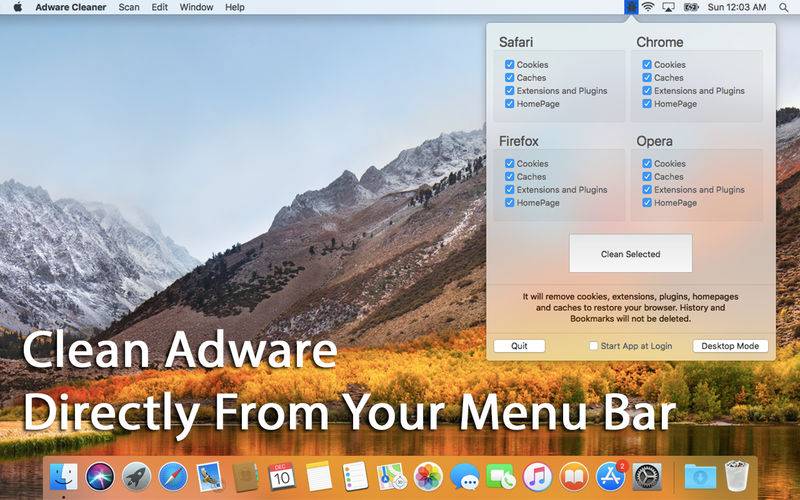The width and height of the screenshot is (800, 500).
Task: Open Spotlight search magnifier
Action: coord(784,7)
